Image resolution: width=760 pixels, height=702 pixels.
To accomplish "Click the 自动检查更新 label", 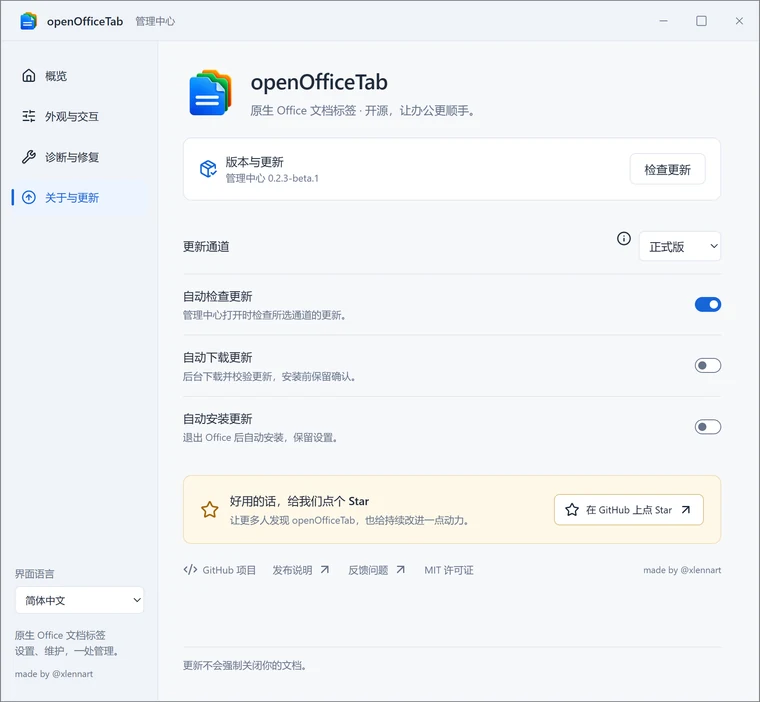I will 218,296.
